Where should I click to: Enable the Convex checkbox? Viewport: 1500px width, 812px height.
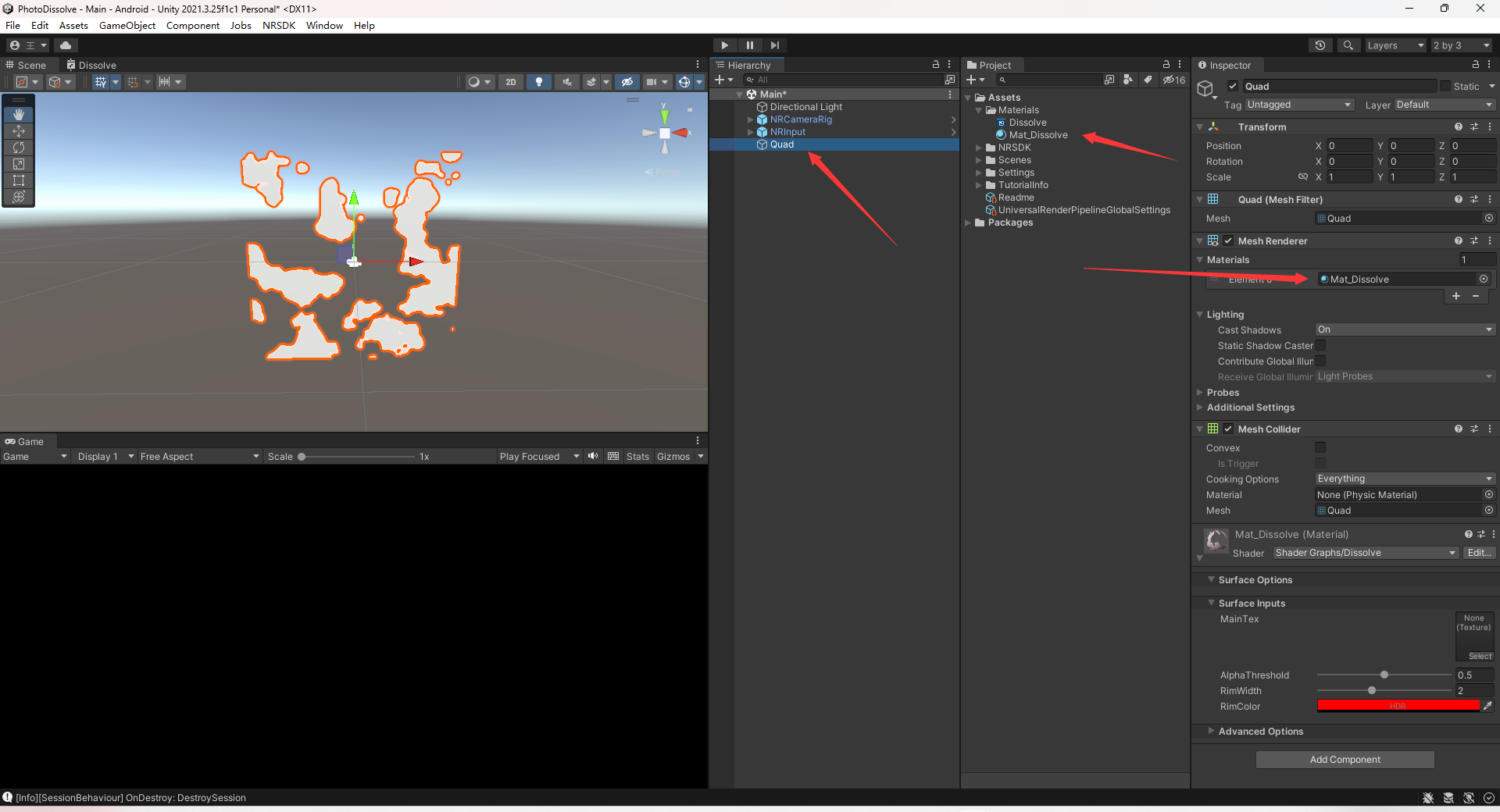[x=1320, y=447]
